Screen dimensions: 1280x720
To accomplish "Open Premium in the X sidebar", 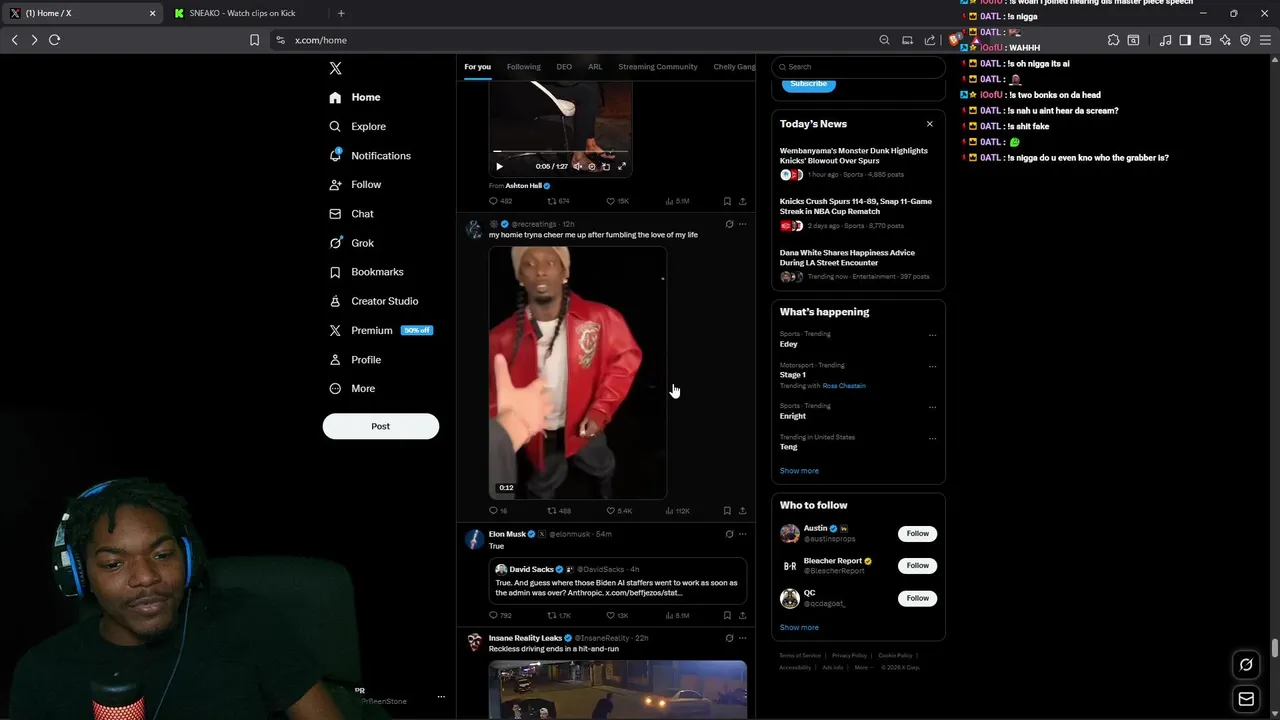I will 380,330.
